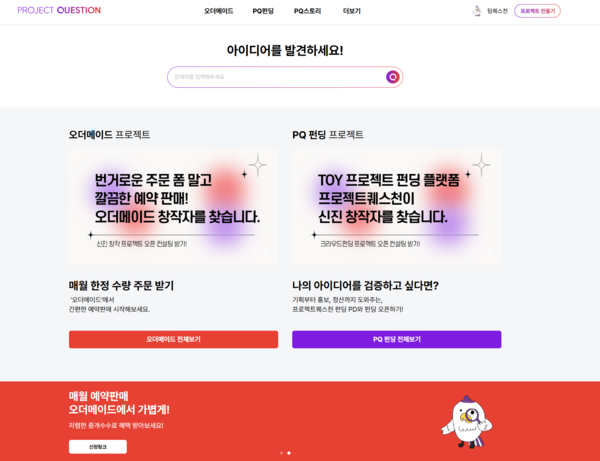
Task: Focus the search input field
Action: click(277, 77)
